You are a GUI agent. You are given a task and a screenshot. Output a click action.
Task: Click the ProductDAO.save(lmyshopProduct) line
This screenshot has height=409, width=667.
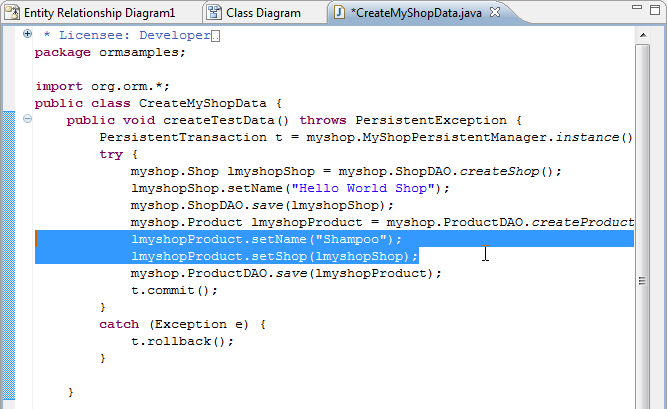(x=286, y=274)
